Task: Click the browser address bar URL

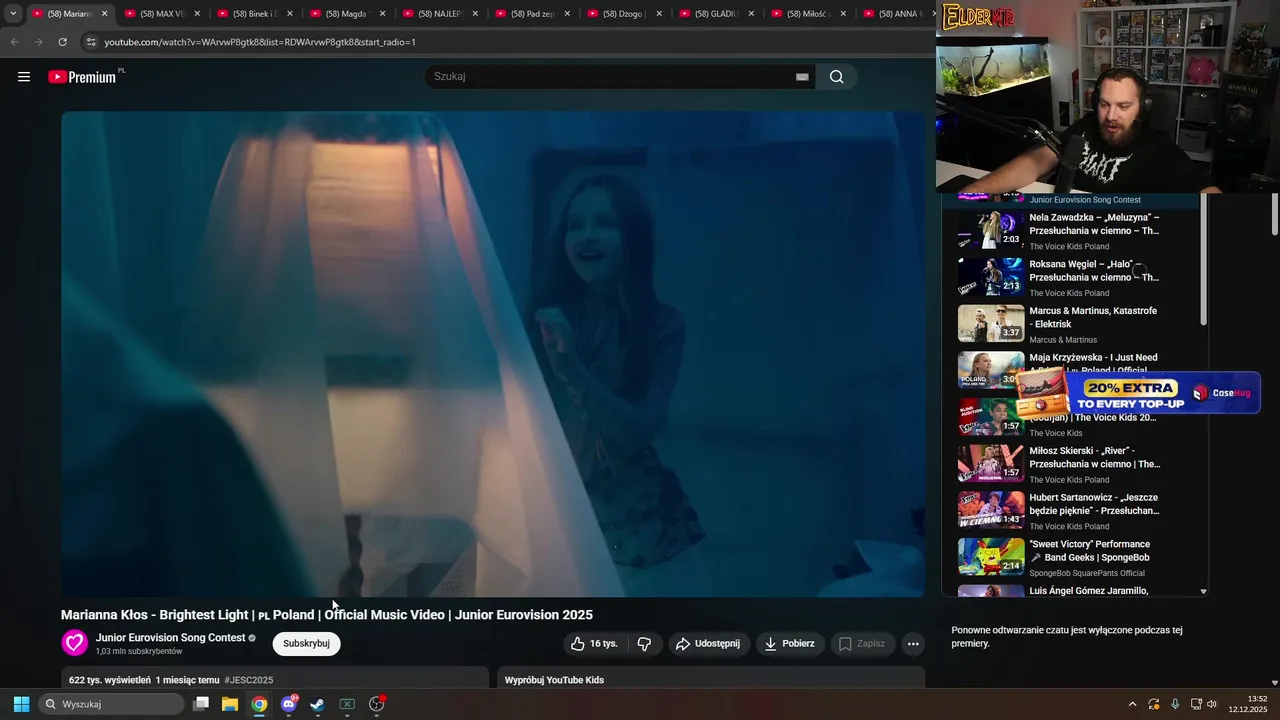Action: tap(260, 42)
